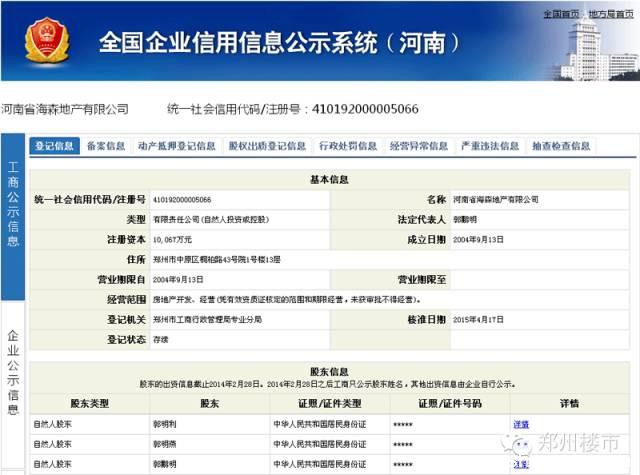Click the national emblem badge logo
Image resolution: width=640 pixels, height=475 pixels.
[47, 40]
